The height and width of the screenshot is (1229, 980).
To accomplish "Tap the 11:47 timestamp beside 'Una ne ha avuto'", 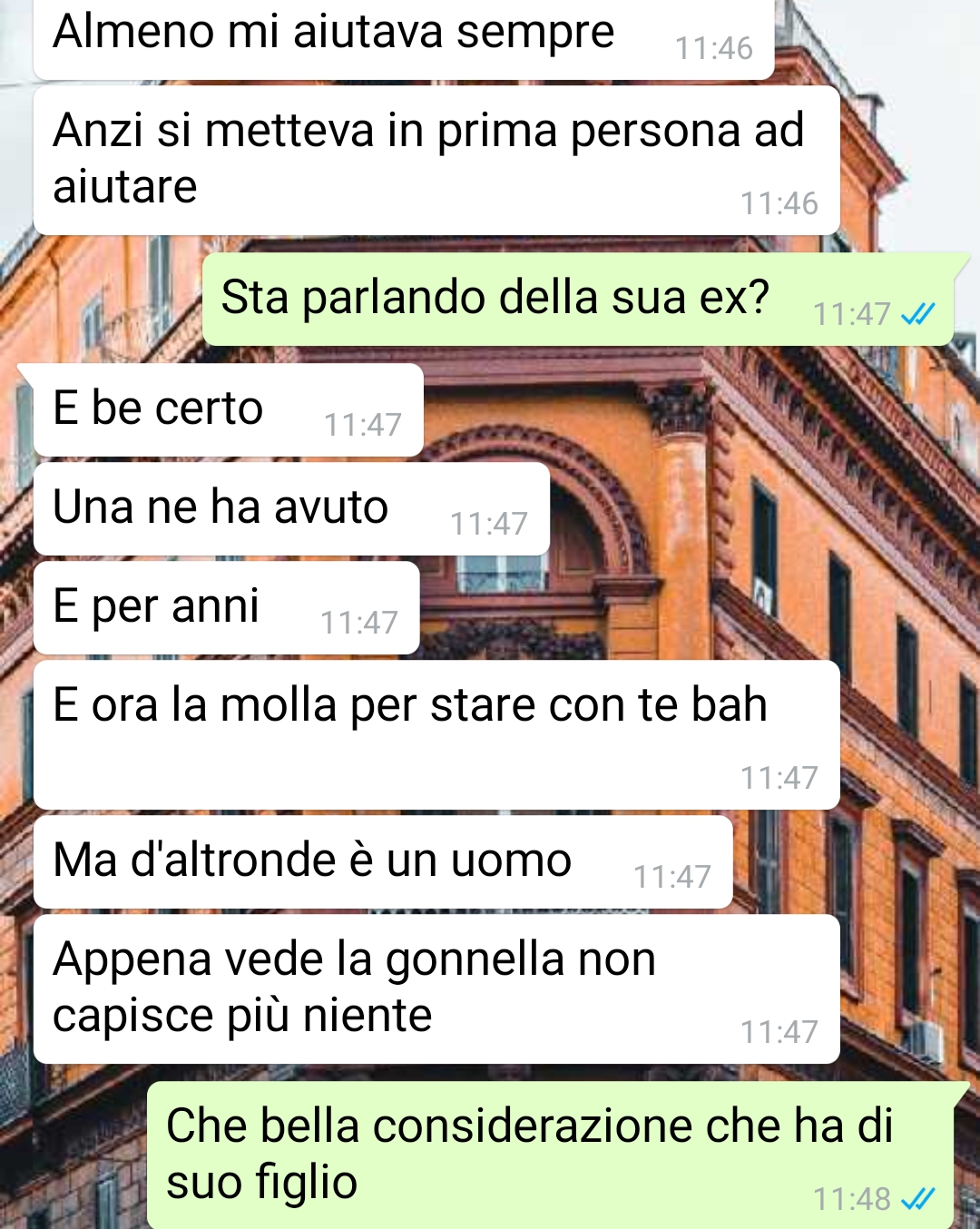I will click(489, 524).
